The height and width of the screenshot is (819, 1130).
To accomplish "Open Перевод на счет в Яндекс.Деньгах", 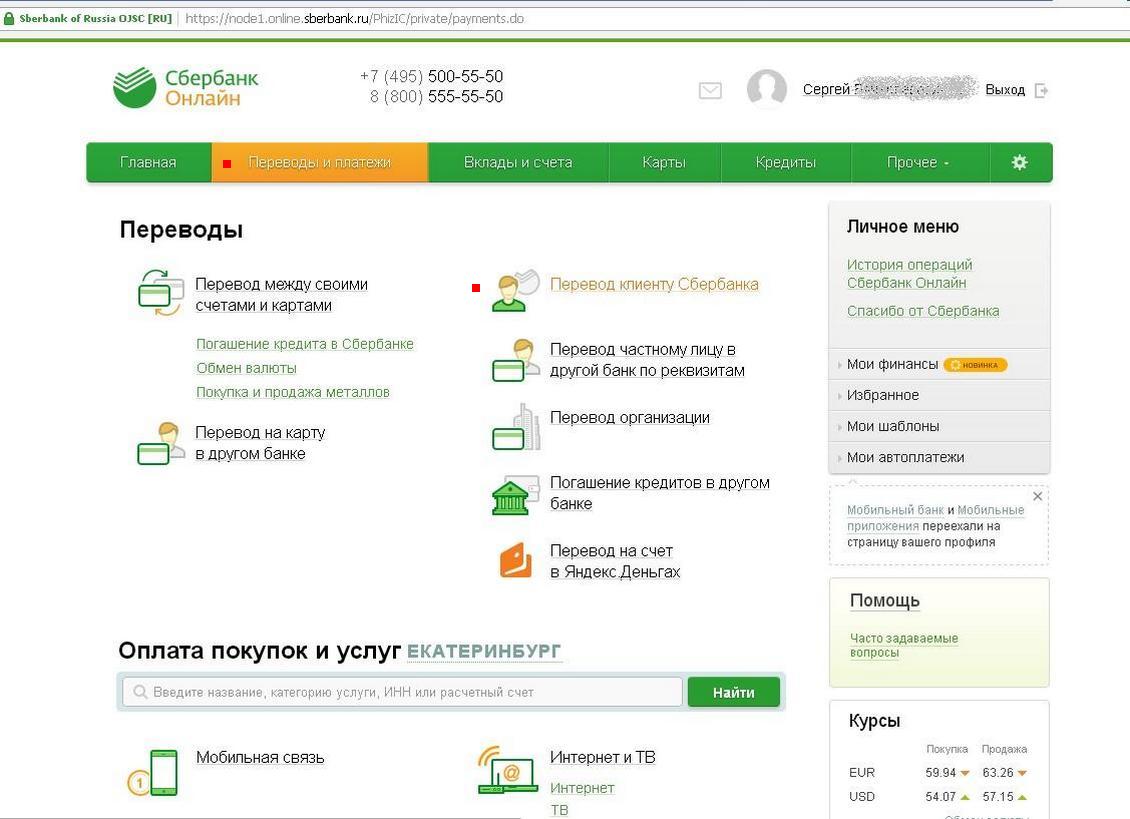I will (x=615, y=561).
